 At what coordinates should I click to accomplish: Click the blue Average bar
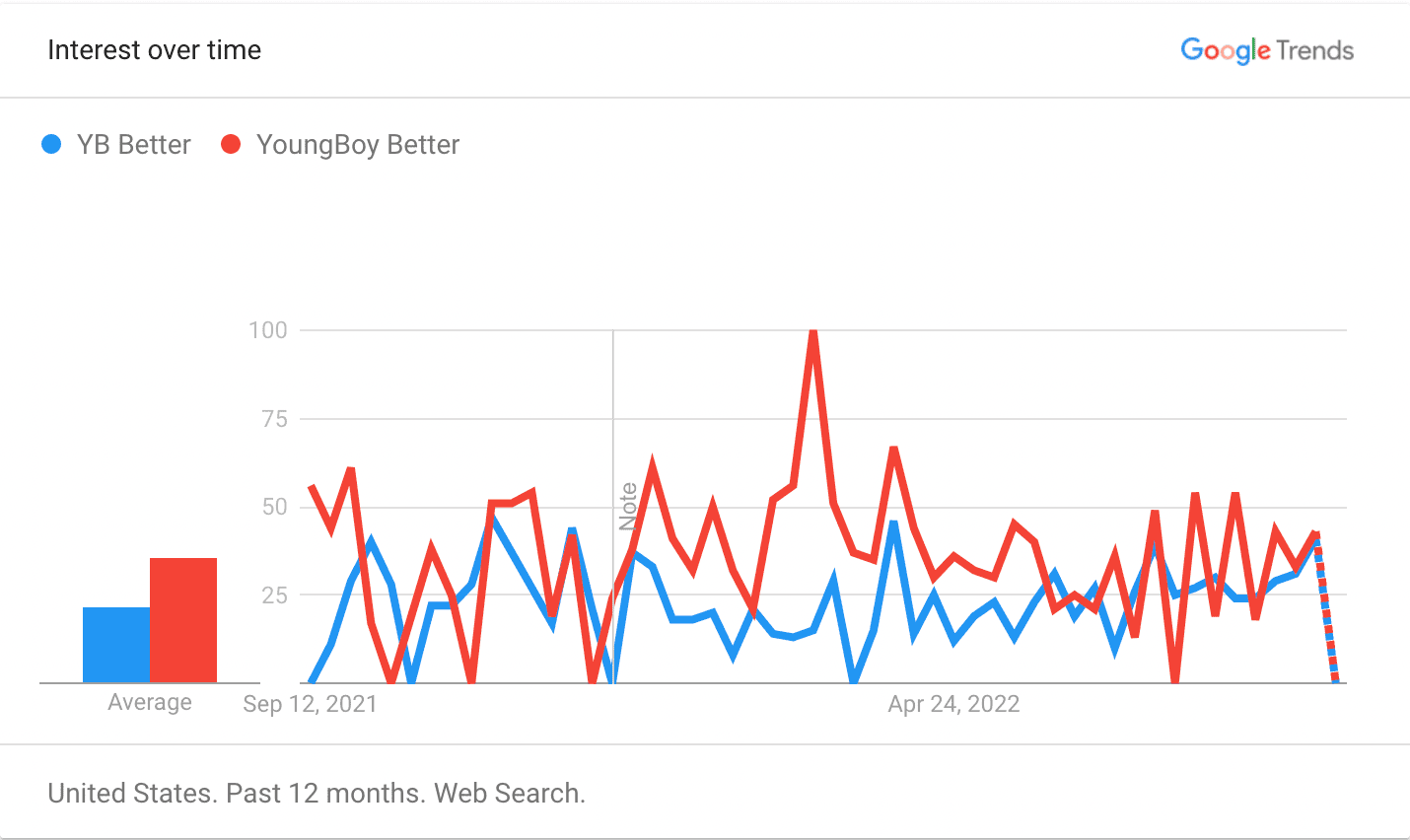pos(116,645)
